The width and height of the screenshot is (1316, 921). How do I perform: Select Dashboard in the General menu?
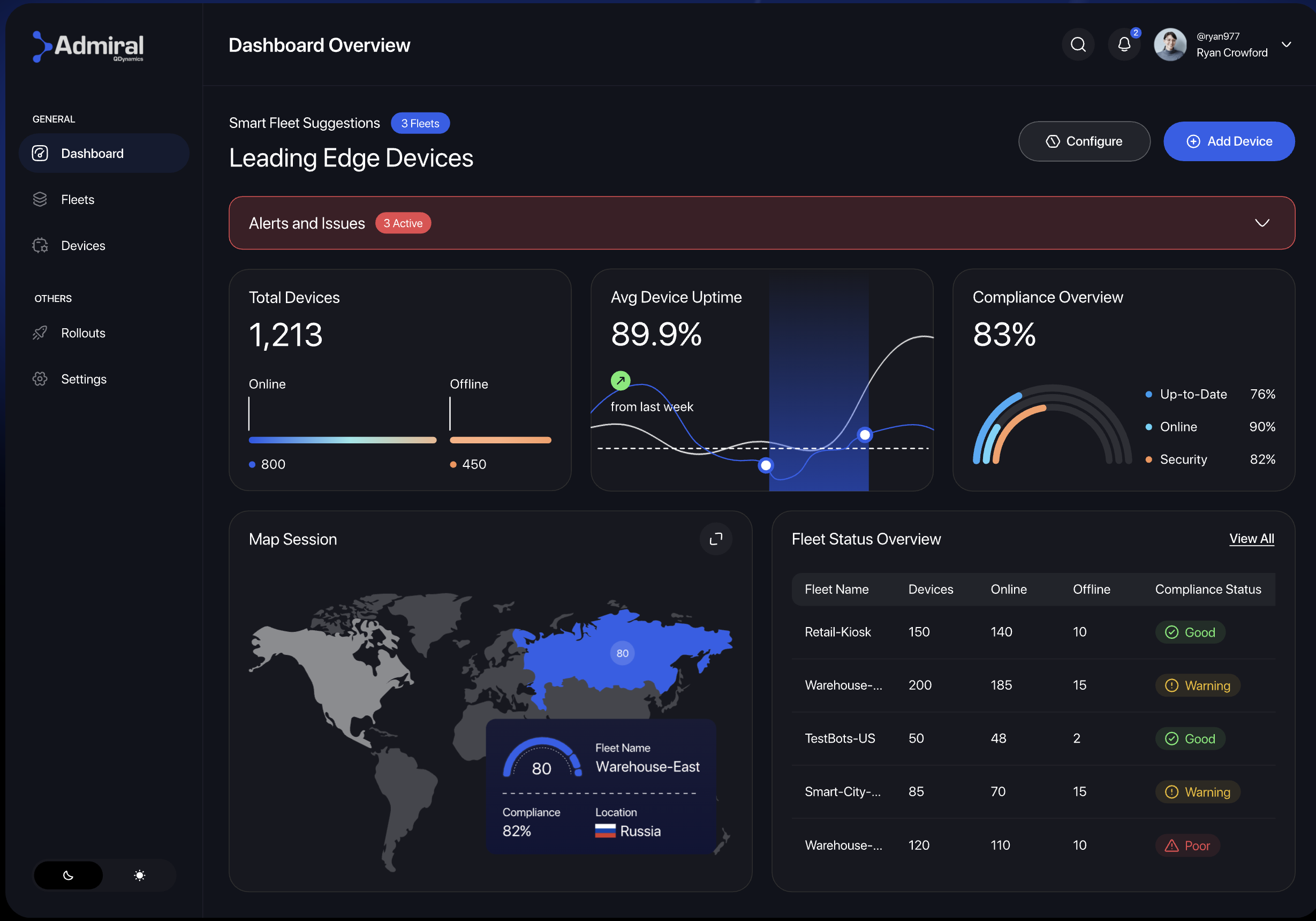coord(92,153)
